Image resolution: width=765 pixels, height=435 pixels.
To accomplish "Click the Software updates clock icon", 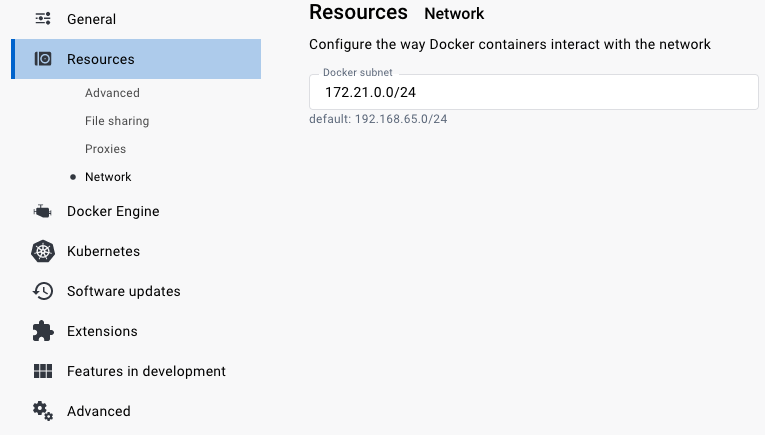I will pos(42,291).
